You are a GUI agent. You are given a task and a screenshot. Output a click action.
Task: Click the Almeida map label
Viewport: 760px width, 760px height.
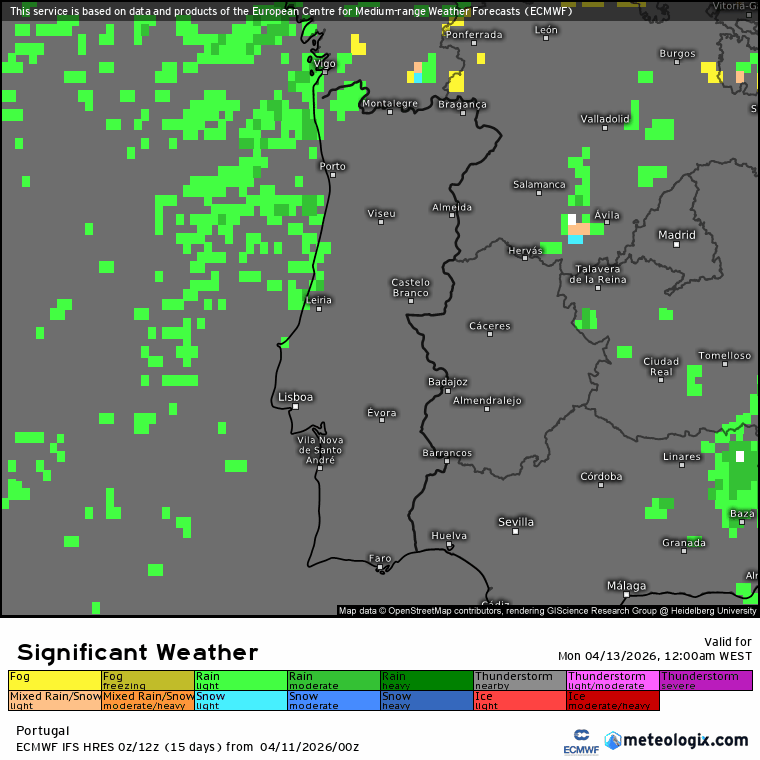[452, 207]
